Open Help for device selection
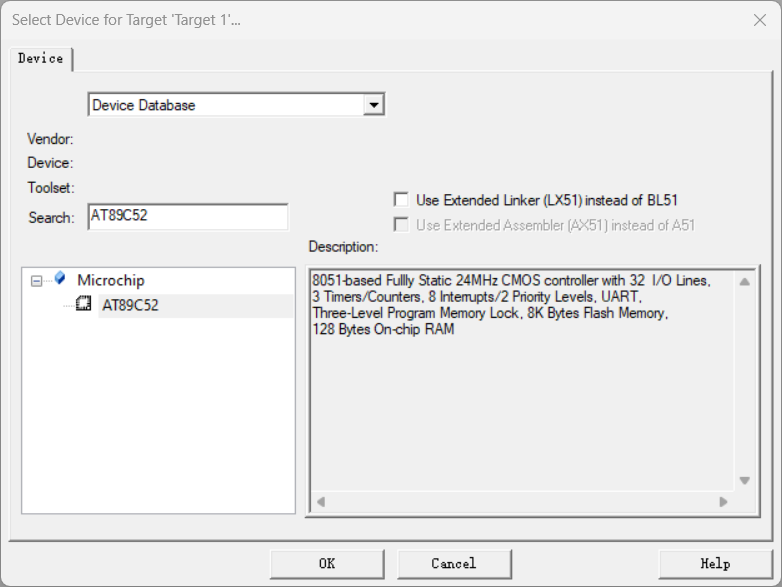The height and width of the screenshot is (587, 782). tap(714, 564)
